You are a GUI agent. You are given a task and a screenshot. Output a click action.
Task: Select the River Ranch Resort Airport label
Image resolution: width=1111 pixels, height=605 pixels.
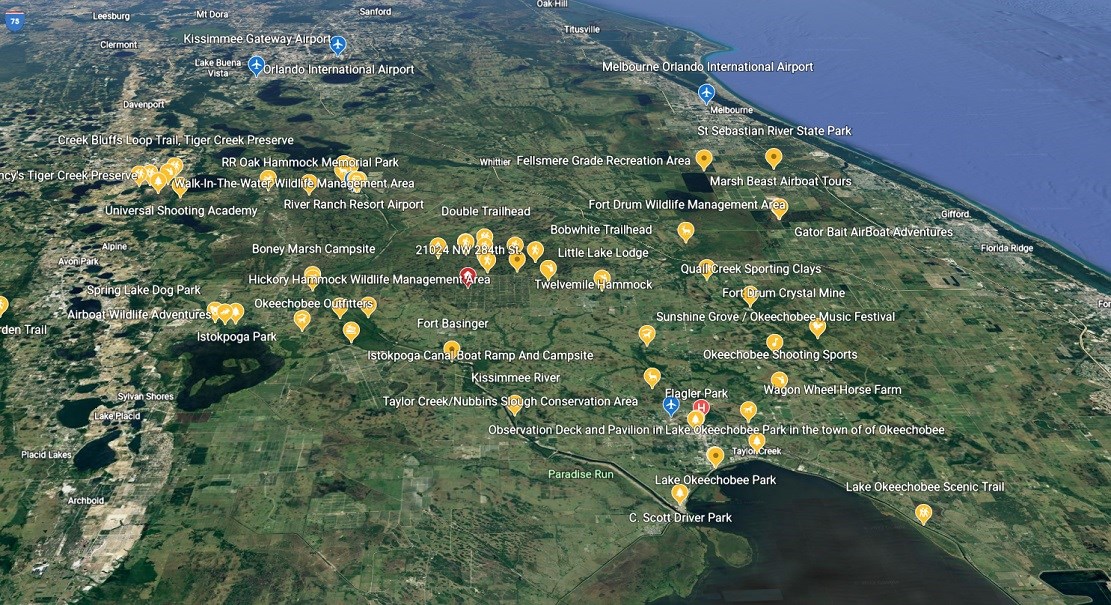354,205
